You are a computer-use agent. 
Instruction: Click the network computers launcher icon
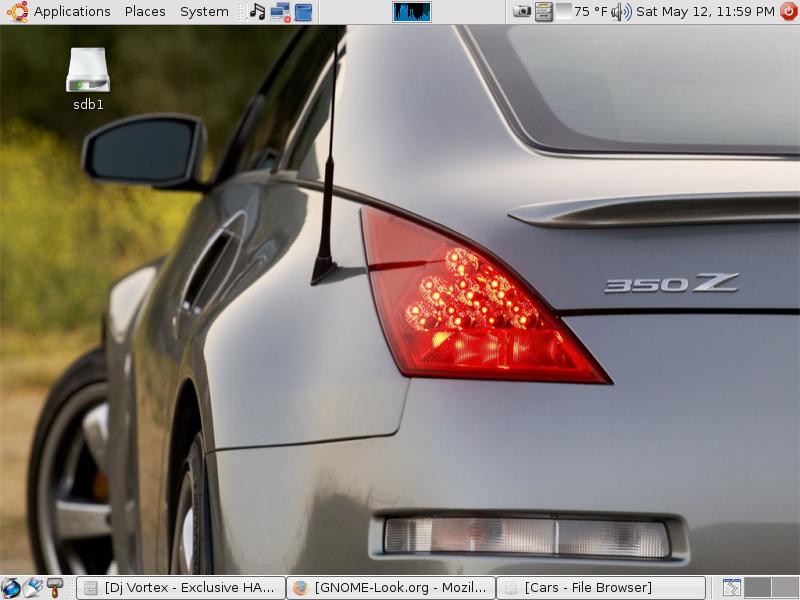tap(280, 12)
